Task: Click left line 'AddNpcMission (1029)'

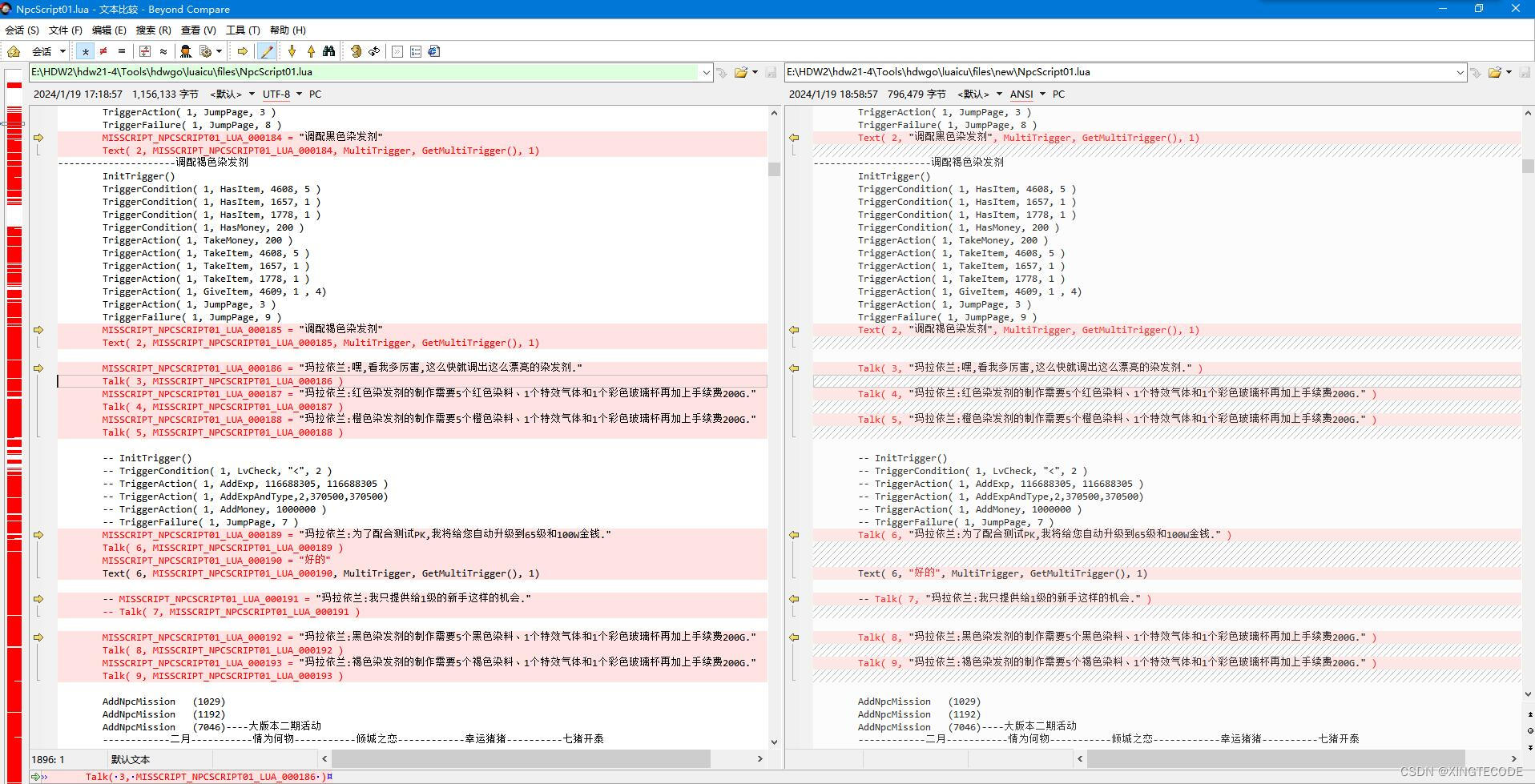Action: click(163, 702)
